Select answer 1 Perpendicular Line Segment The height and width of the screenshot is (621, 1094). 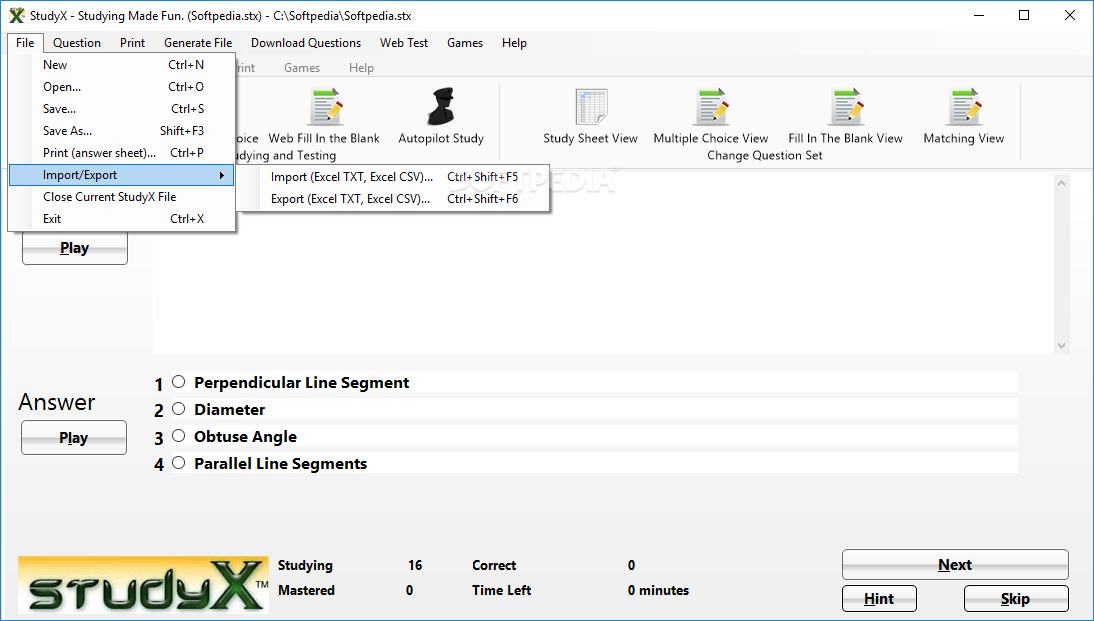179,382
